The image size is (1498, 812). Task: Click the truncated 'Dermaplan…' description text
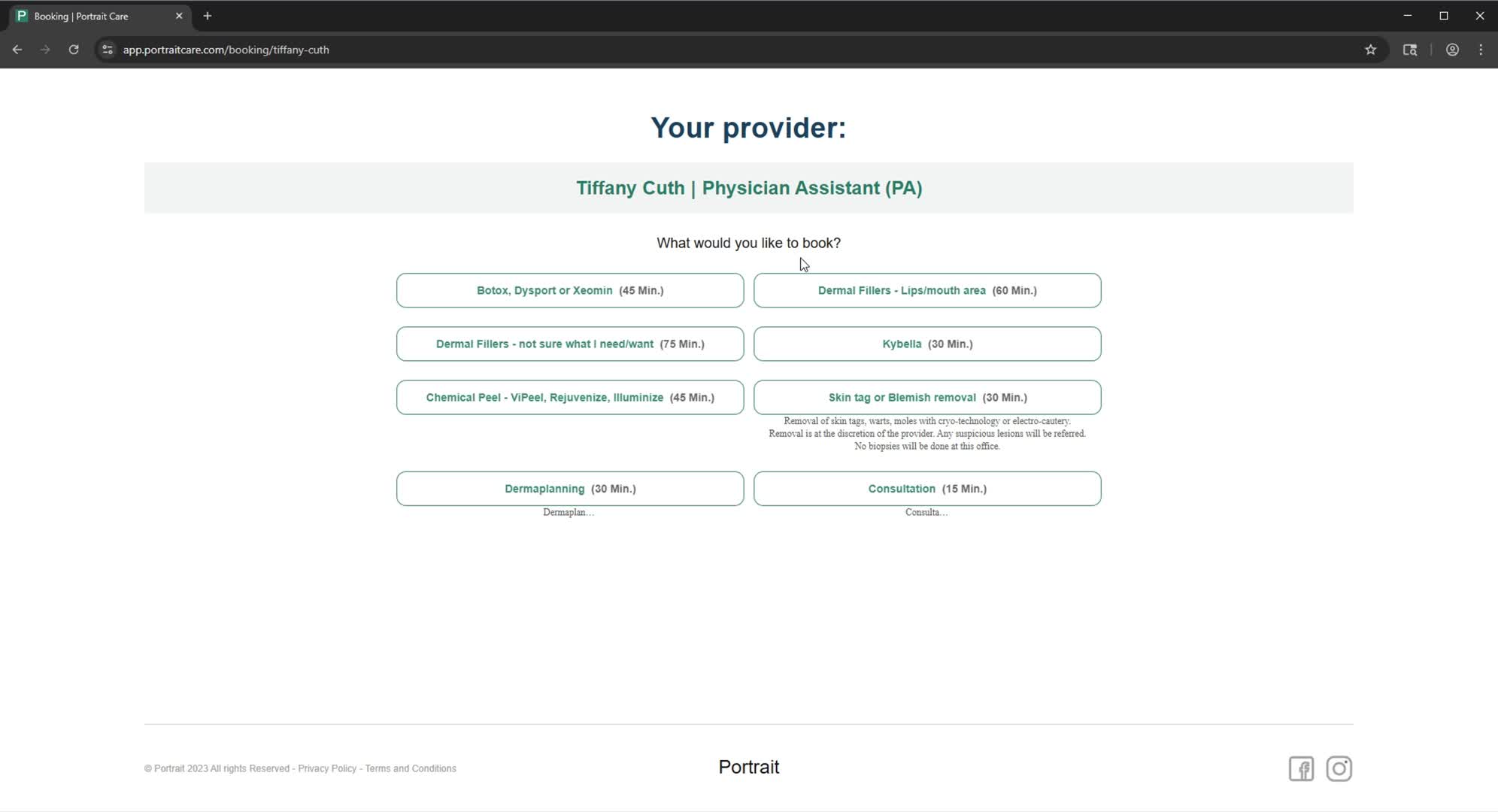pyautogui.click(x=569, y=512)
